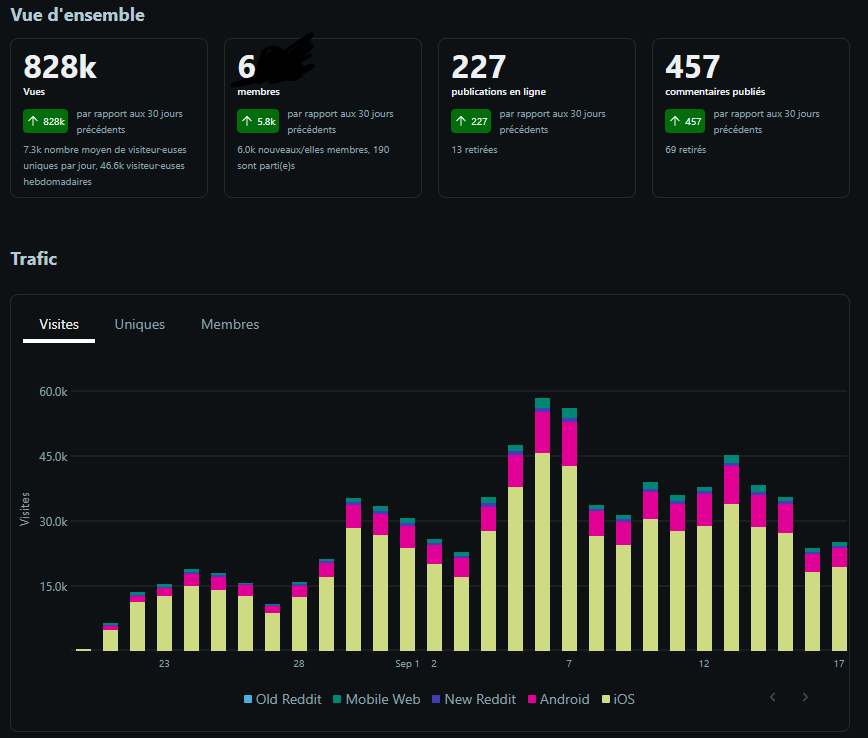Click the "Sep 1" axis label
This screenshot has width=868, height=738.
click(407, 663)
